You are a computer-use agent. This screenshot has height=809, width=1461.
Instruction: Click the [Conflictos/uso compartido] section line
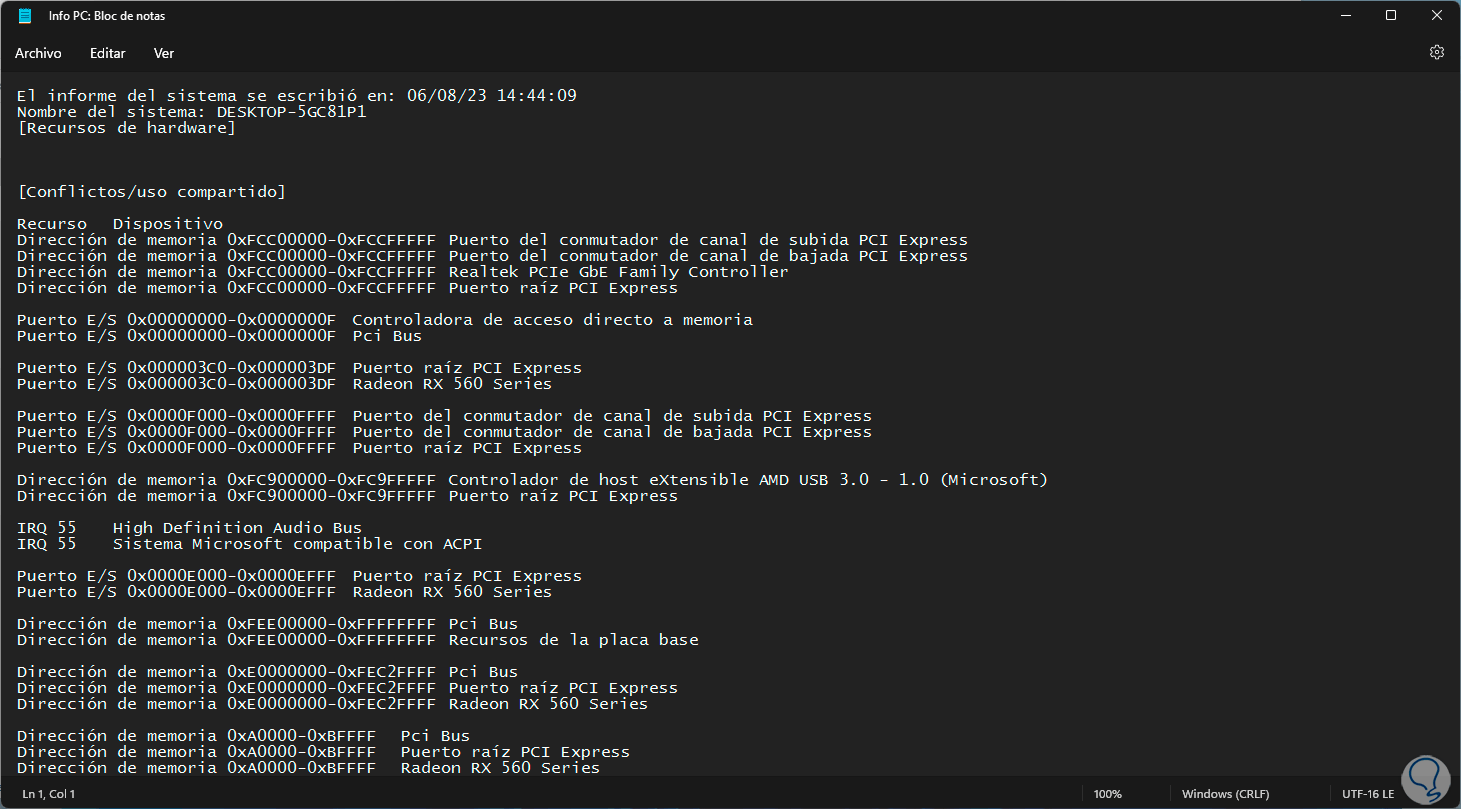pyautogui.click(x=151, y=192)
